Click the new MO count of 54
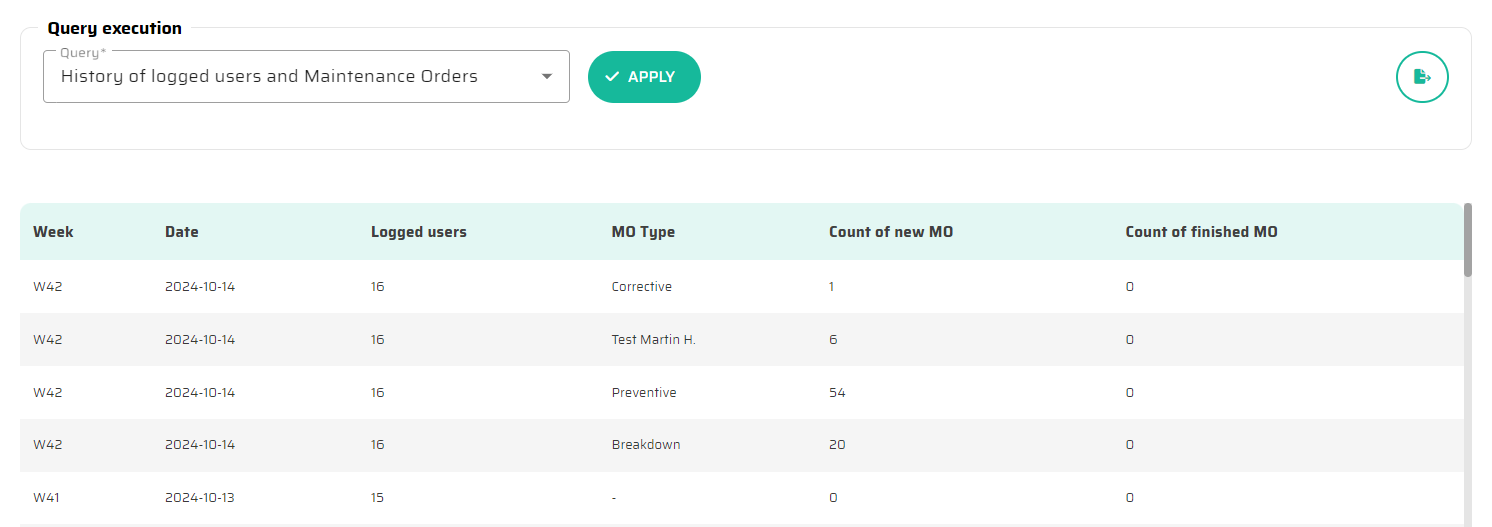 [837, 393]
